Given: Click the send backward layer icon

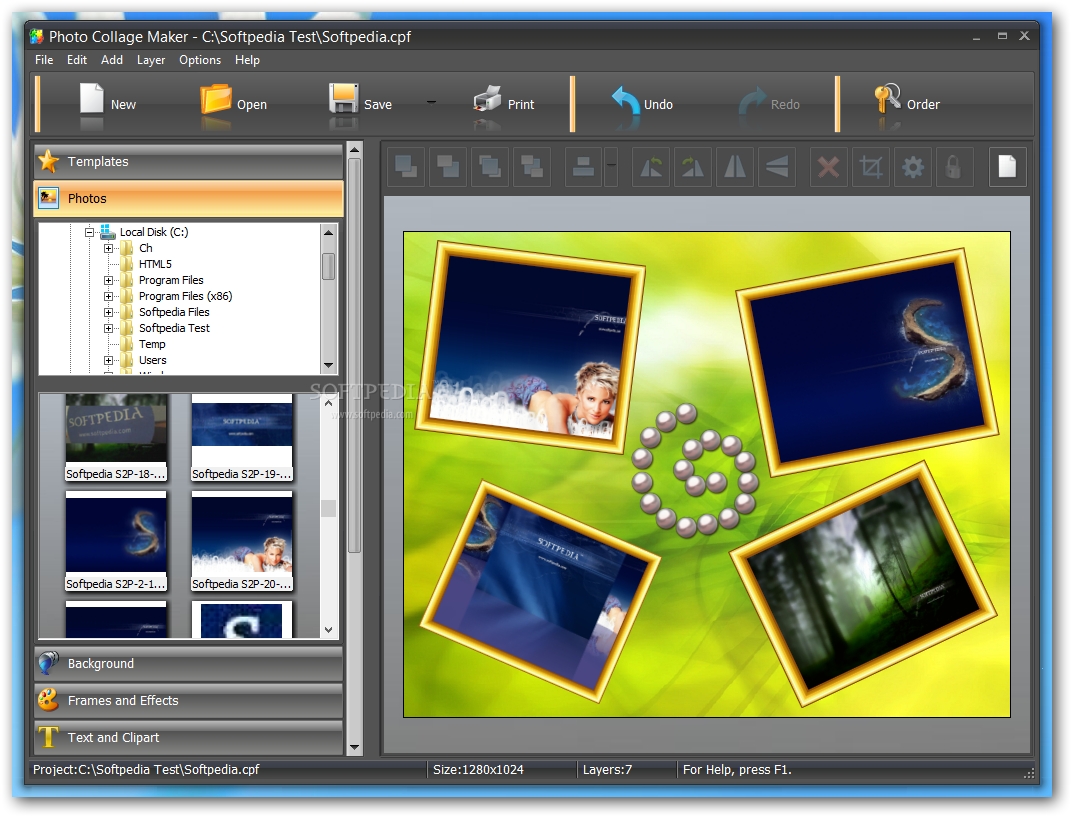Looking at the screenshot, I should [531, 167].
